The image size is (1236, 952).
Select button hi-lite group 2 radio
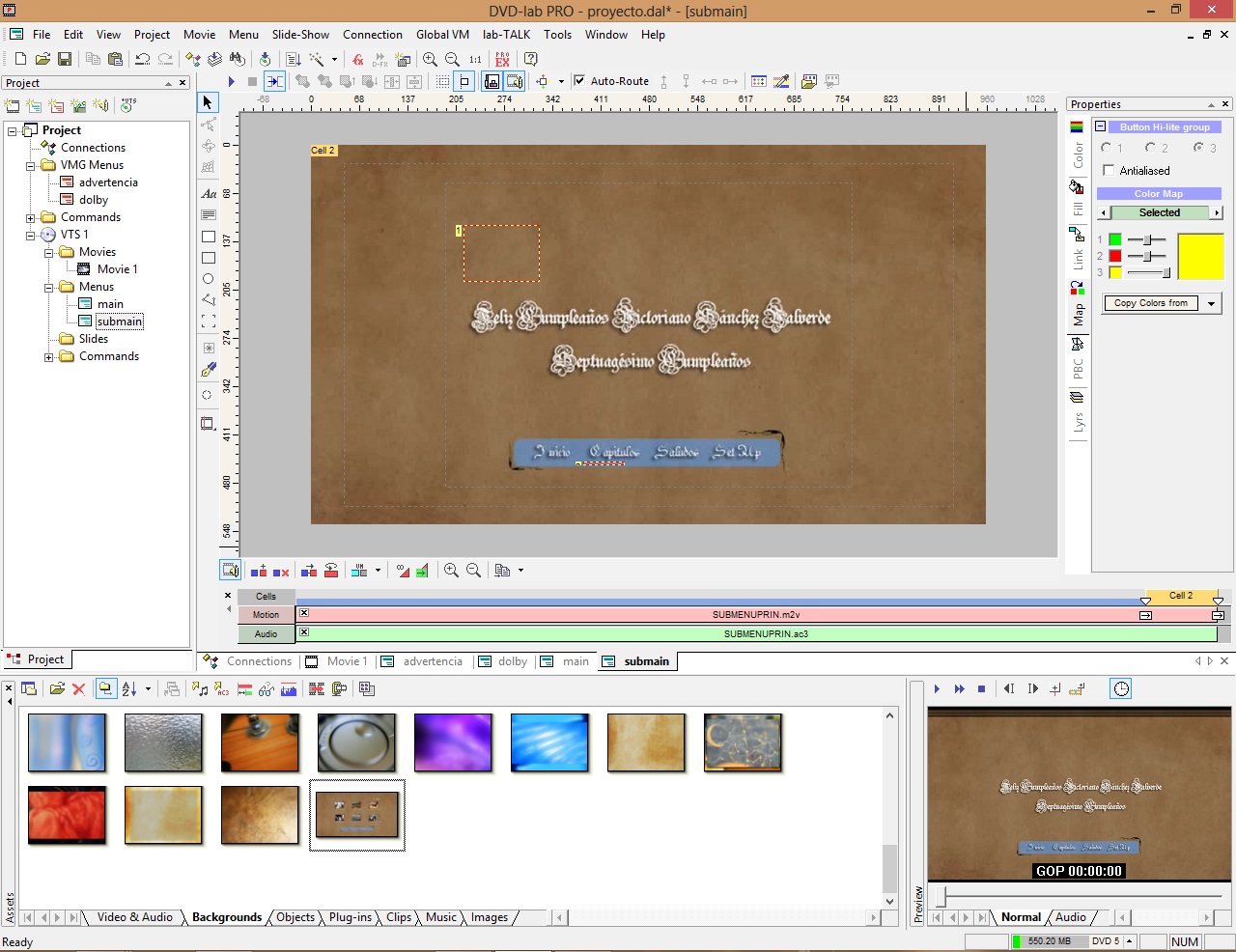pyautogui.click(x=1151, y=148)
